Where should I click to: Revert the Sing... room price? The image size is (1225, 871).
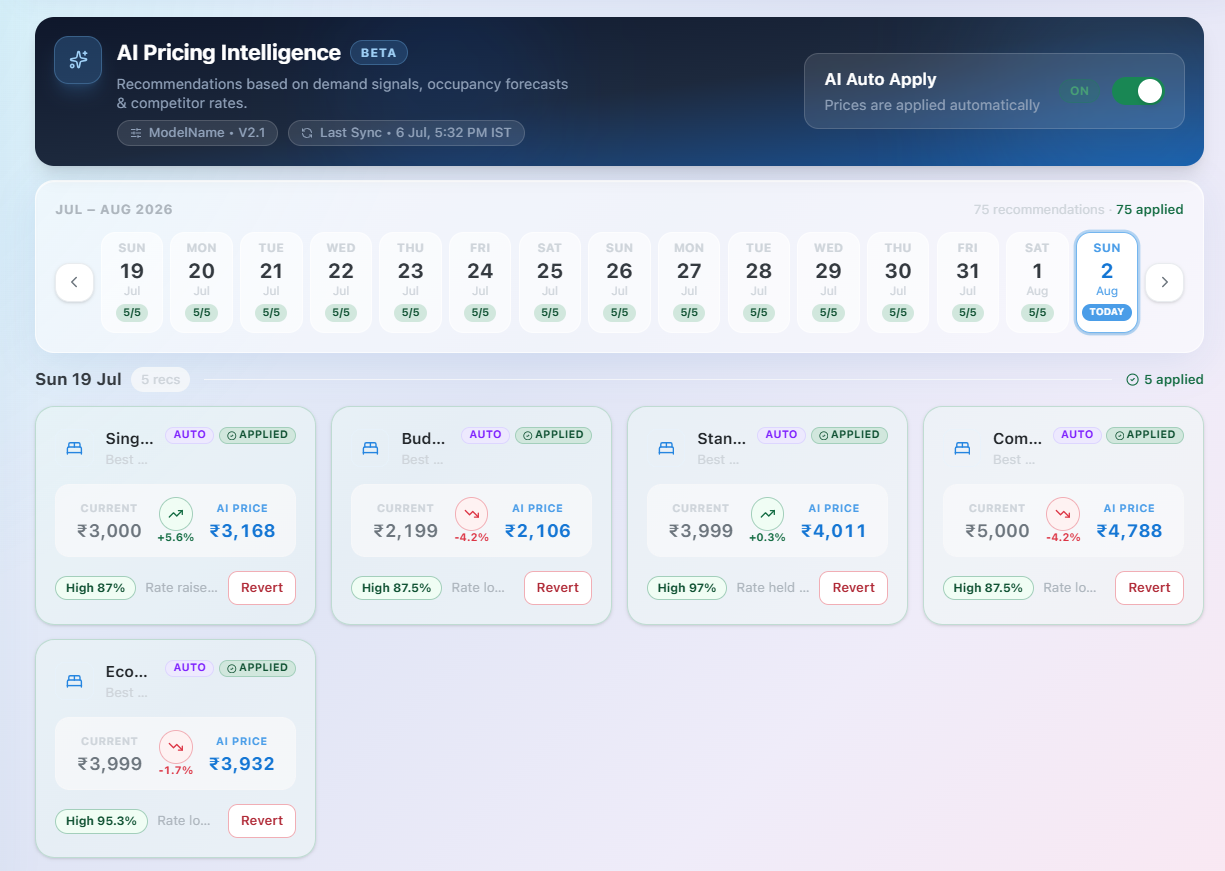(262, 588)
